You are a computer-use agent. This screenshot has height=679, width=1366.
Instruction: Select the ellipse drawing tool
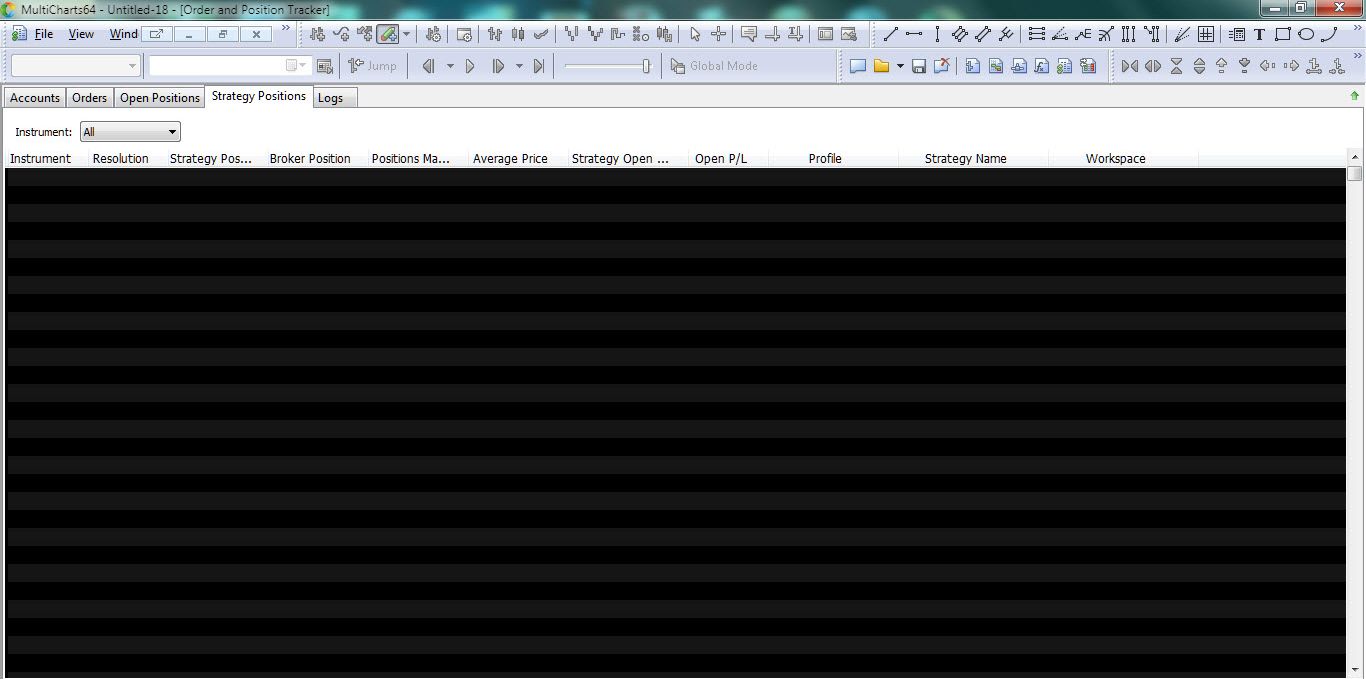click(1306, 34)
